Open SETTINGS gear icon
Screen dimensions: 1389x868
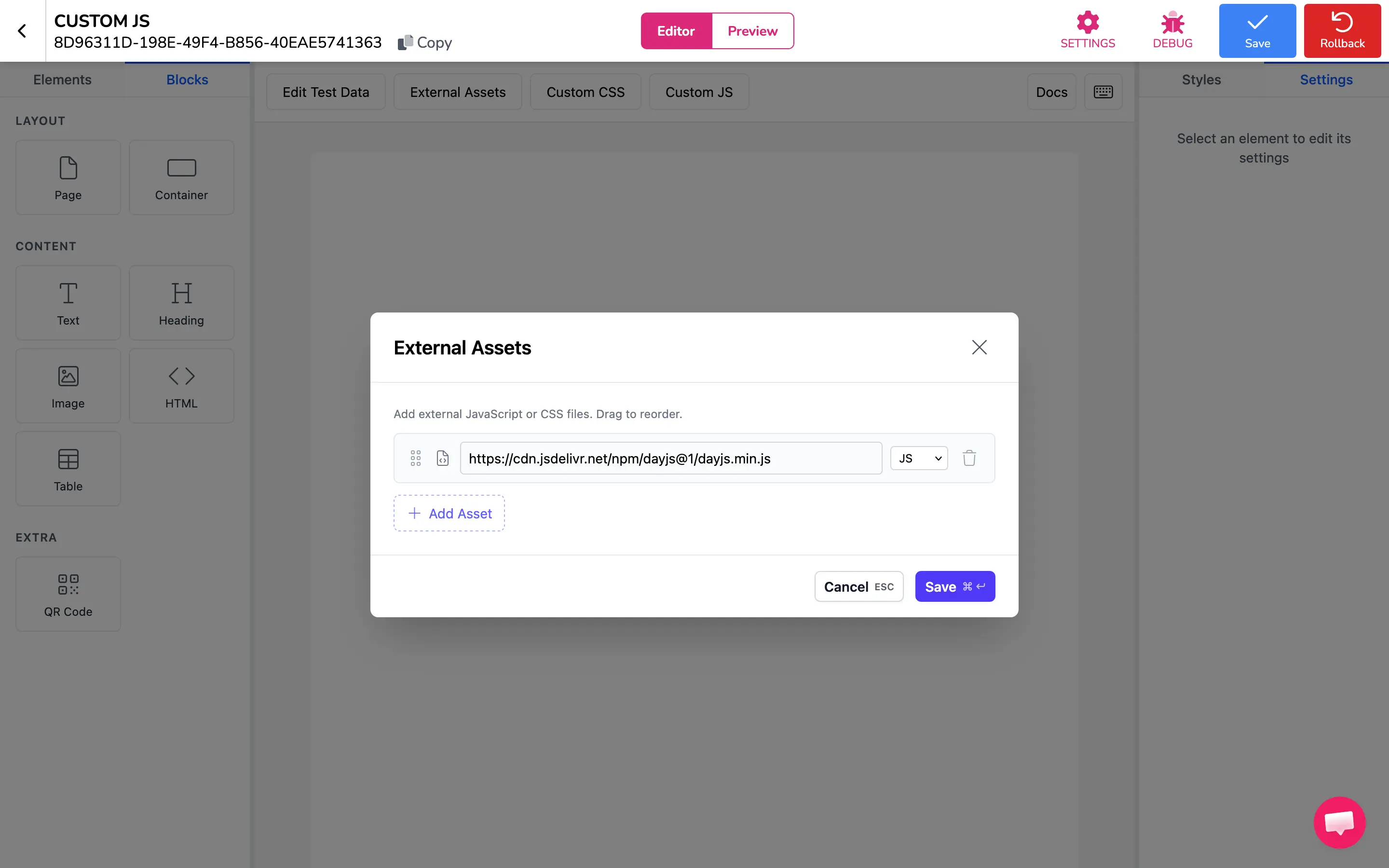point(1087,31)
